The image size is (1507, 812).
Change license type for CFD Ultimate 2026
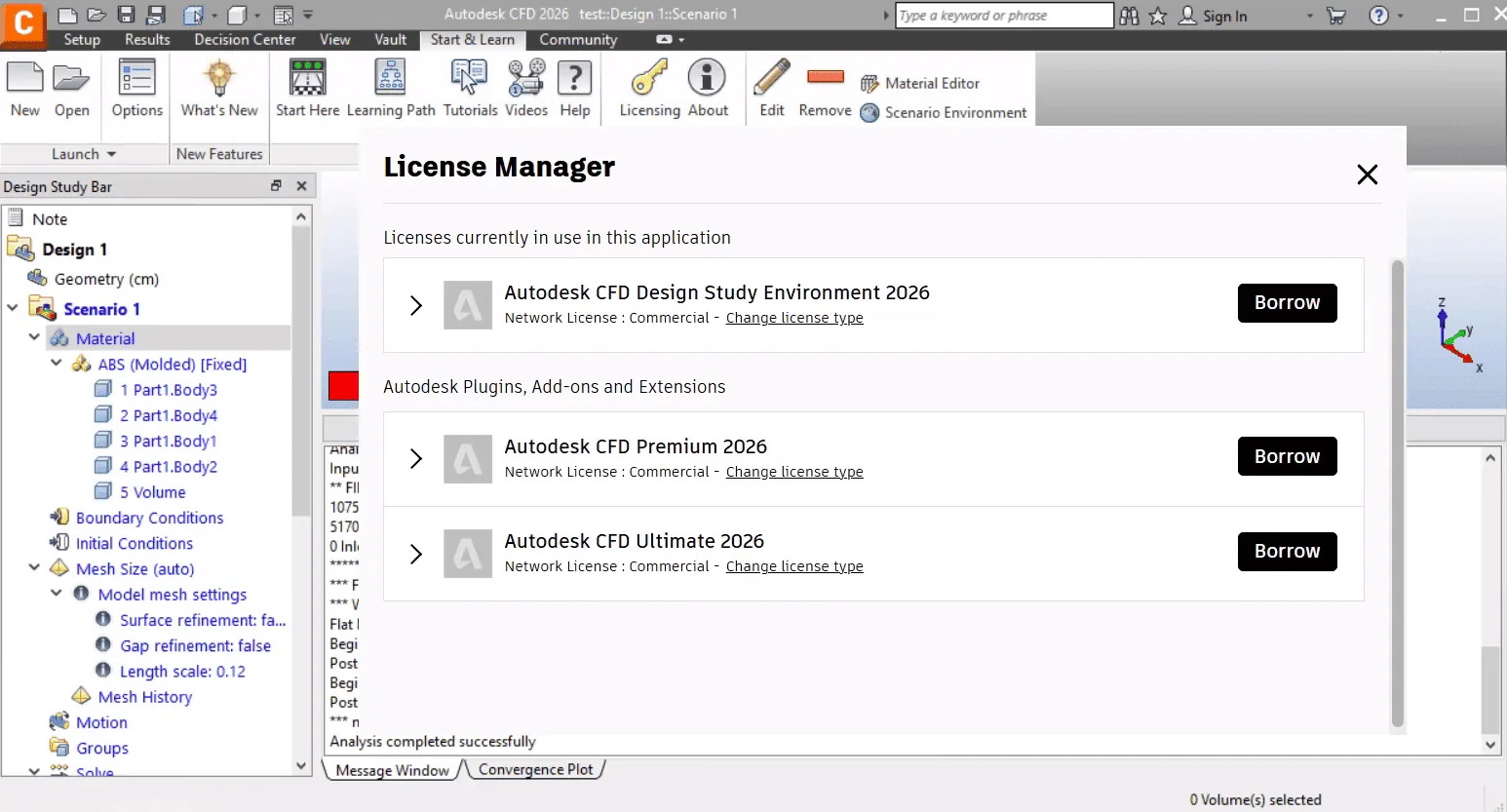(x=794, y=566)
